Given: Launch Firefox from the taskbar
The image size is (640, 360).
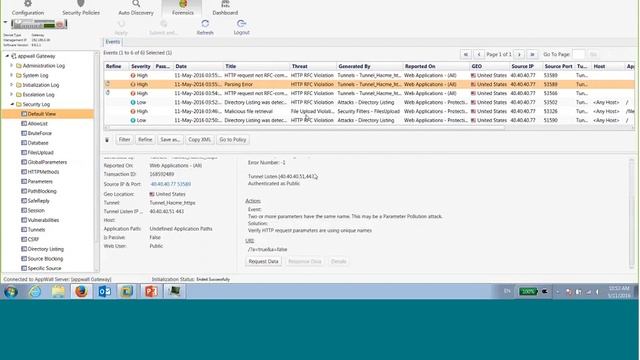Looking at the screenshot, I should coord(81,292).
